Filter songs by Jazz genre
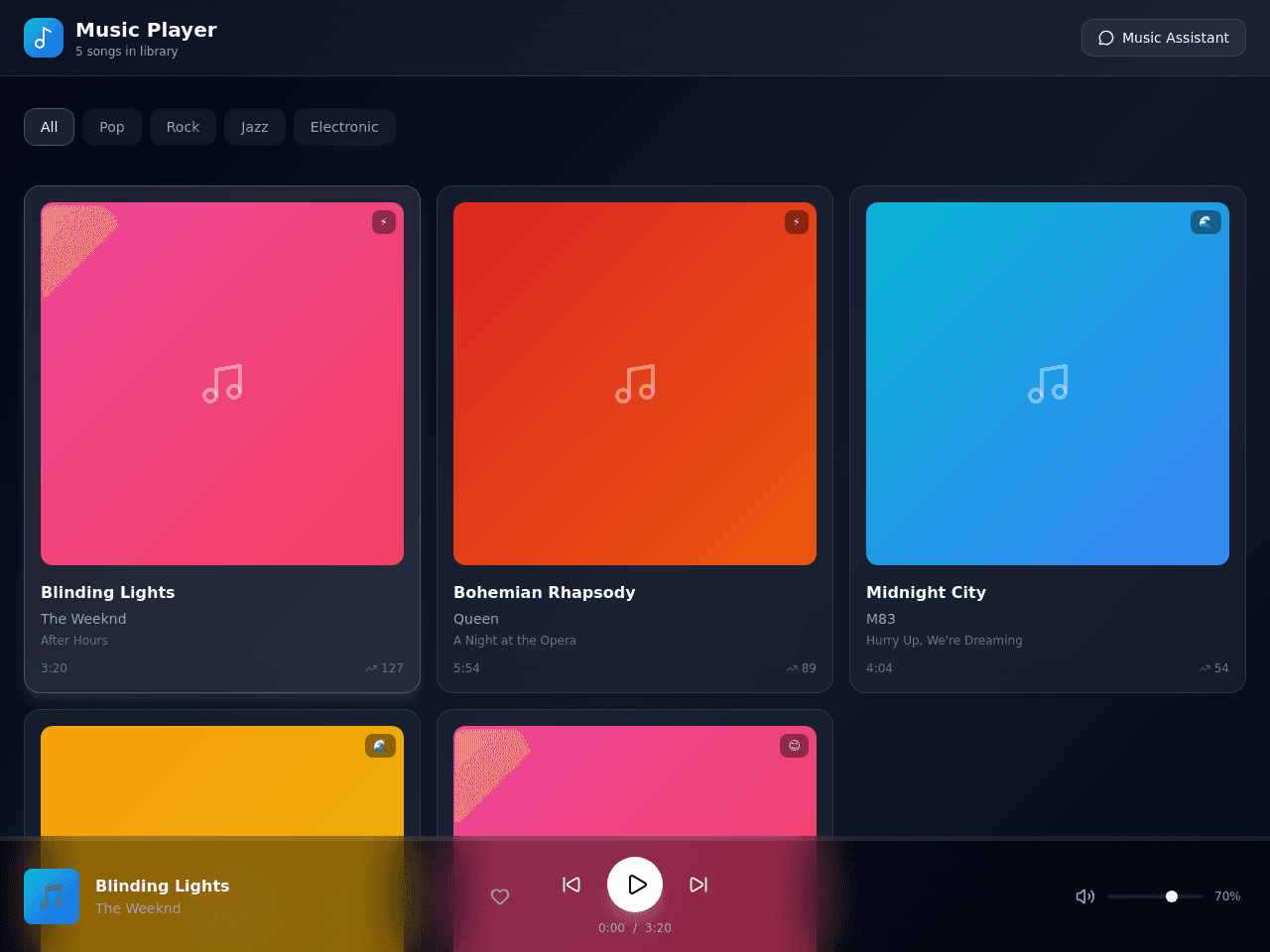Viewport: 1270px width, 952px height. coord(254,127)
